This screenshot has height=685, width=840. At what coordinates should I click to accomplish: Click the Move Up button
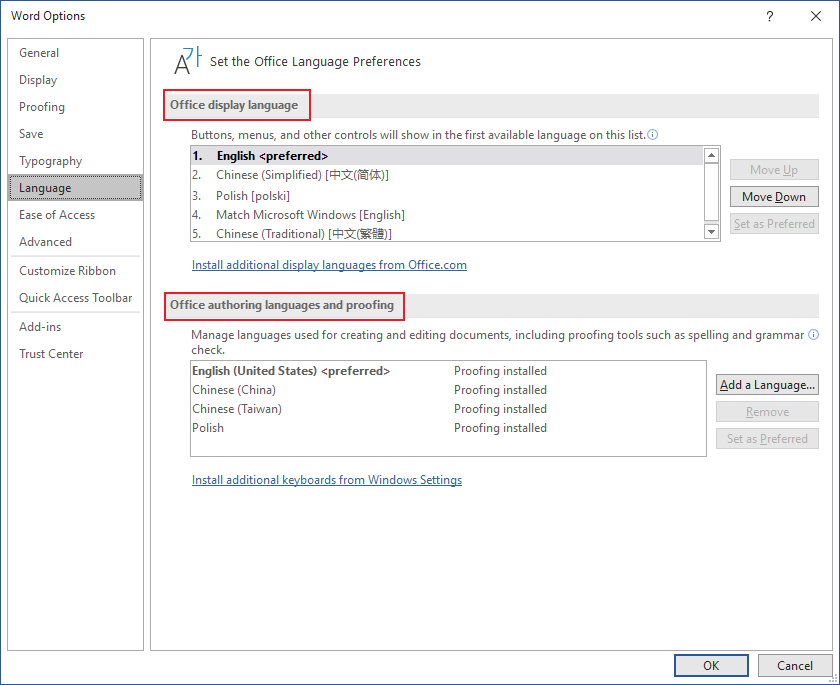point(774,170)
